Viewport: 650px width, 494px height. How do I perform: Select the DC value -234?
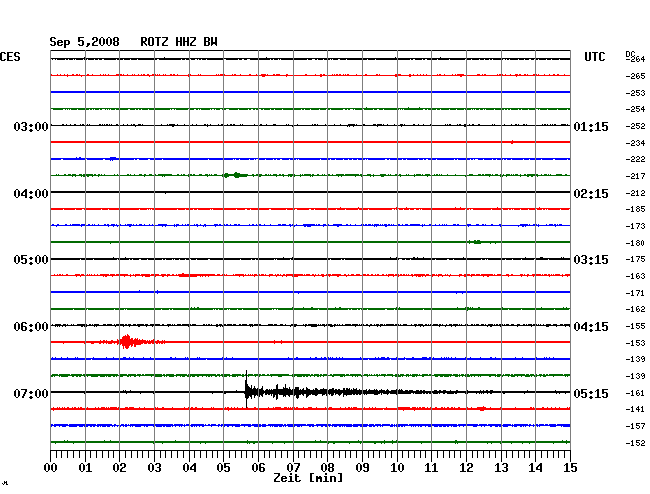(635, 143)
